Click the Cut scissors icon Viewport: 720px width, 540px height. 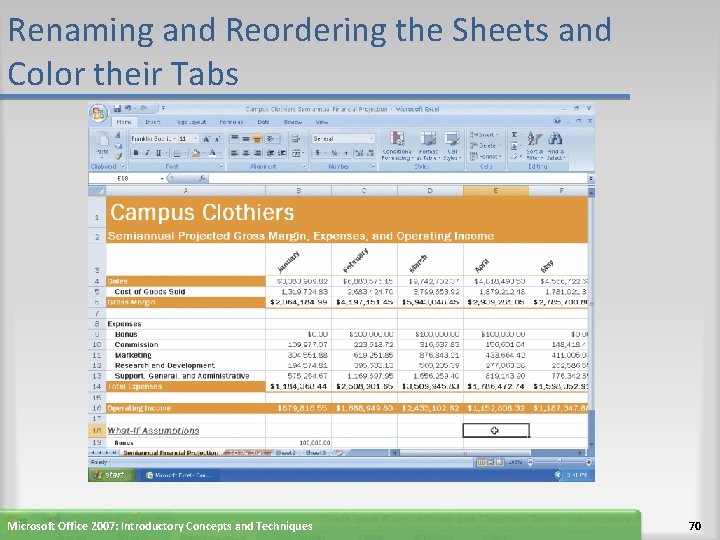(118, 135)
